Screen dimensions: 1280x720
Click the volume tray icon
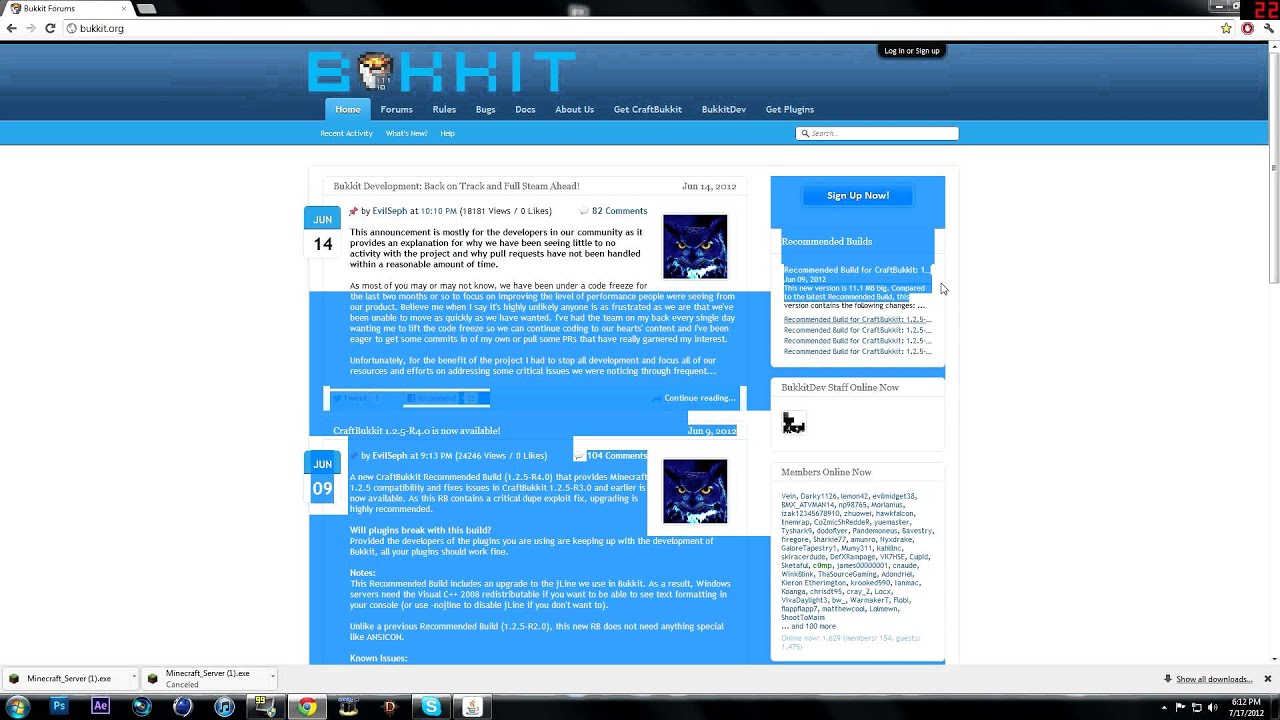1212,707
